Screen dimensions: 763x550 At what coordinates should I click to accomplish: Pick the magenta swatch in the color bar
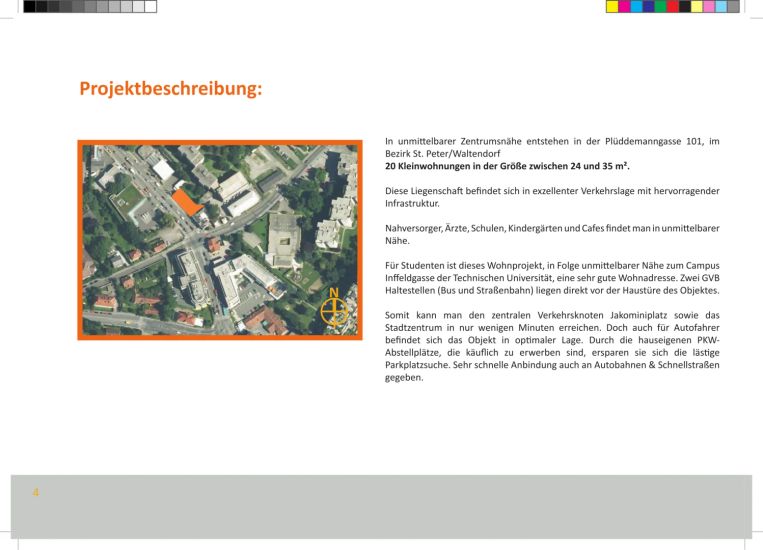pyautogui.click(x=624, y=6)
